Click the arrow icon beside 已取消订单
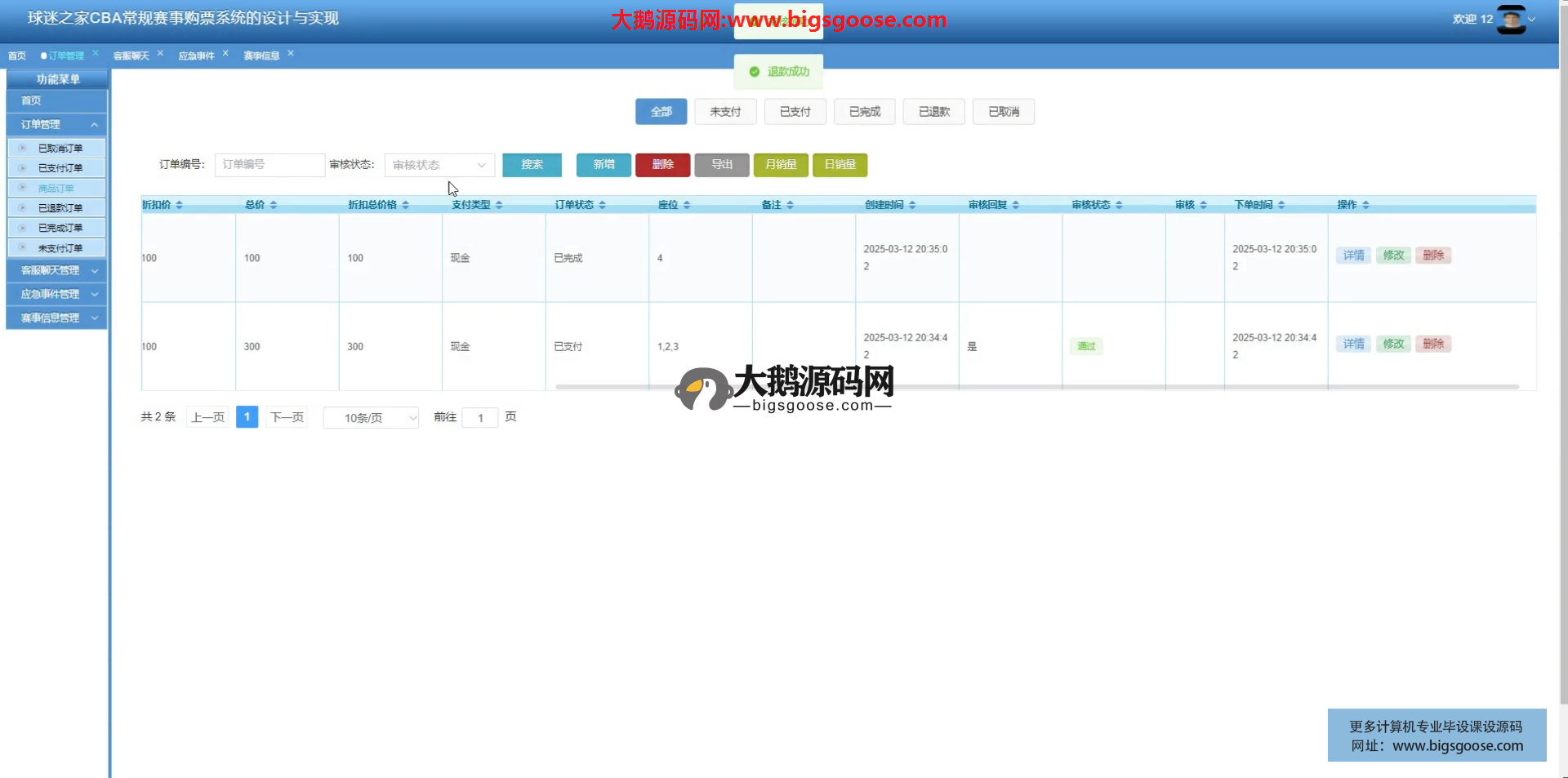Screen dimensions: 1568x778 (22, 149)
